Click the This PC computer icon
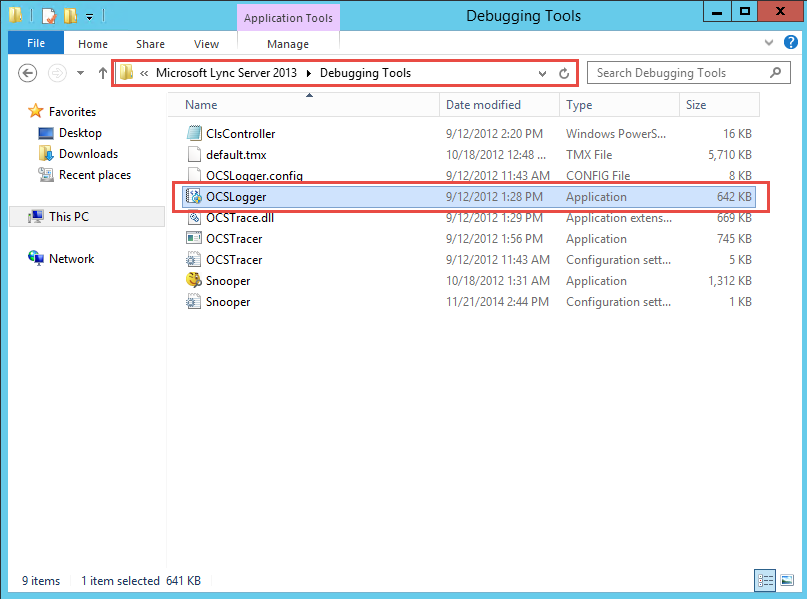This screenshot has height=599, width=807. (x=37, y=216)
